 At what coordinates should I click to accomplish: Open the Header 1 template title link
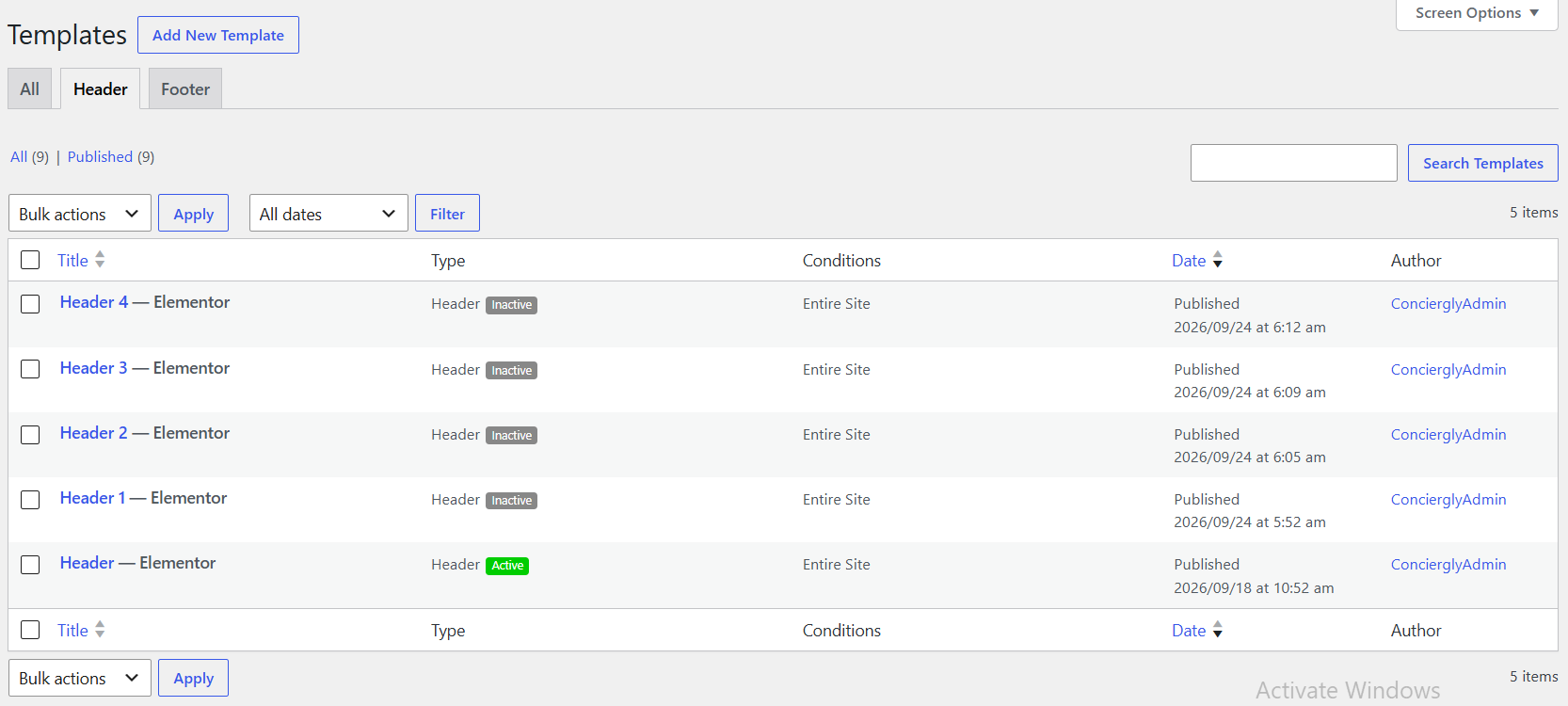(x=92, y=498)
